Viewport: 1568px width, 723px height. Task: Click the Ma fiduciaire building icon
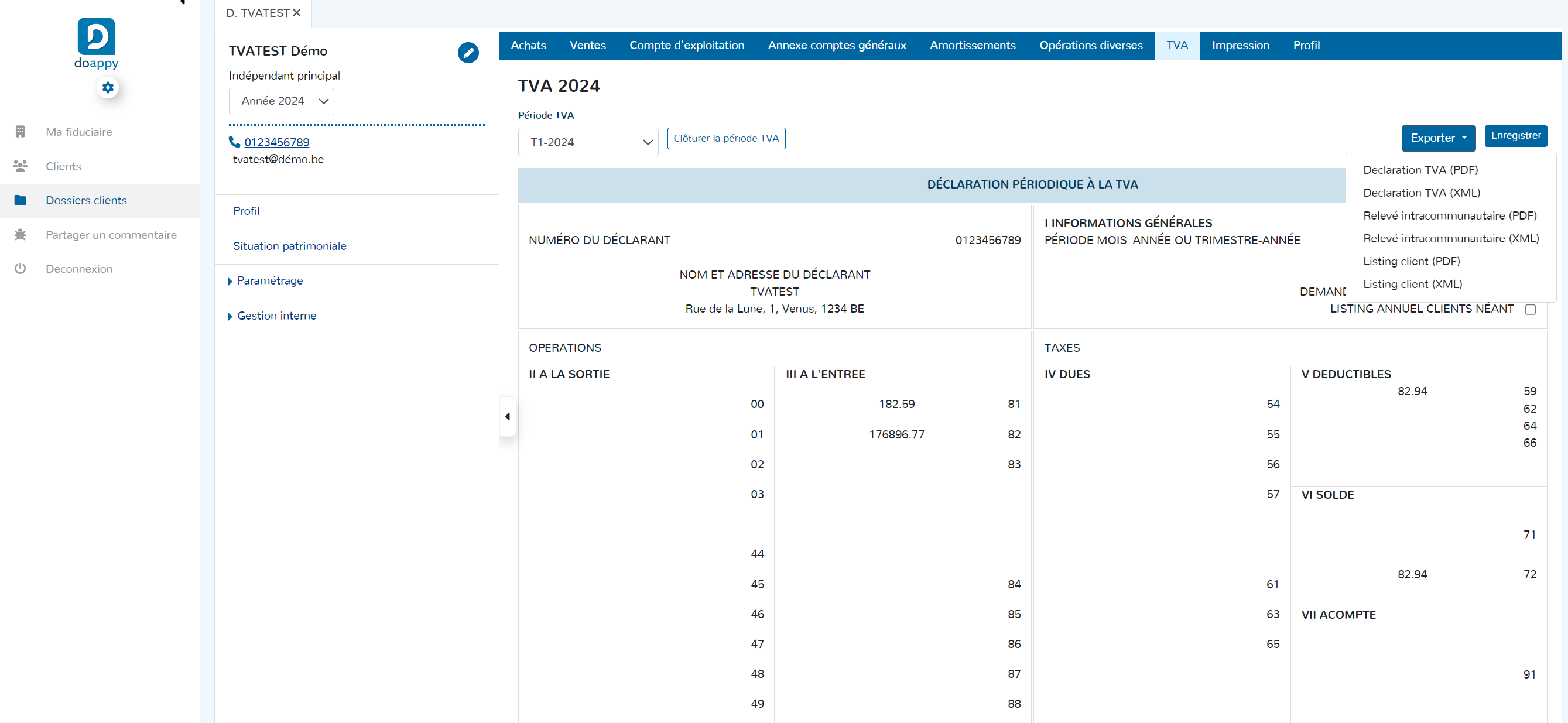pyautogui.click(x=20, y=132)
